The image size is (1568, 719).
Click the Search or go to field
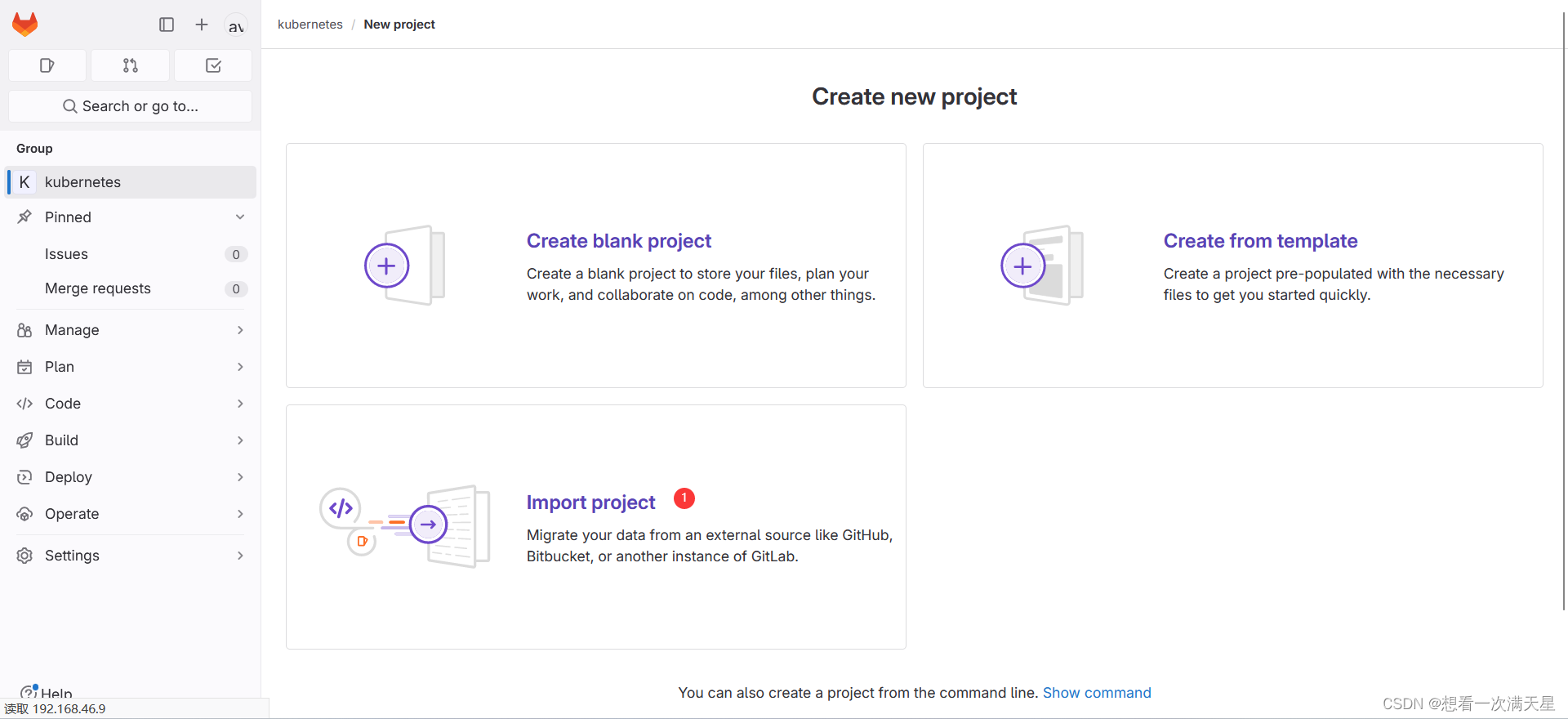(x=131, y=106)
